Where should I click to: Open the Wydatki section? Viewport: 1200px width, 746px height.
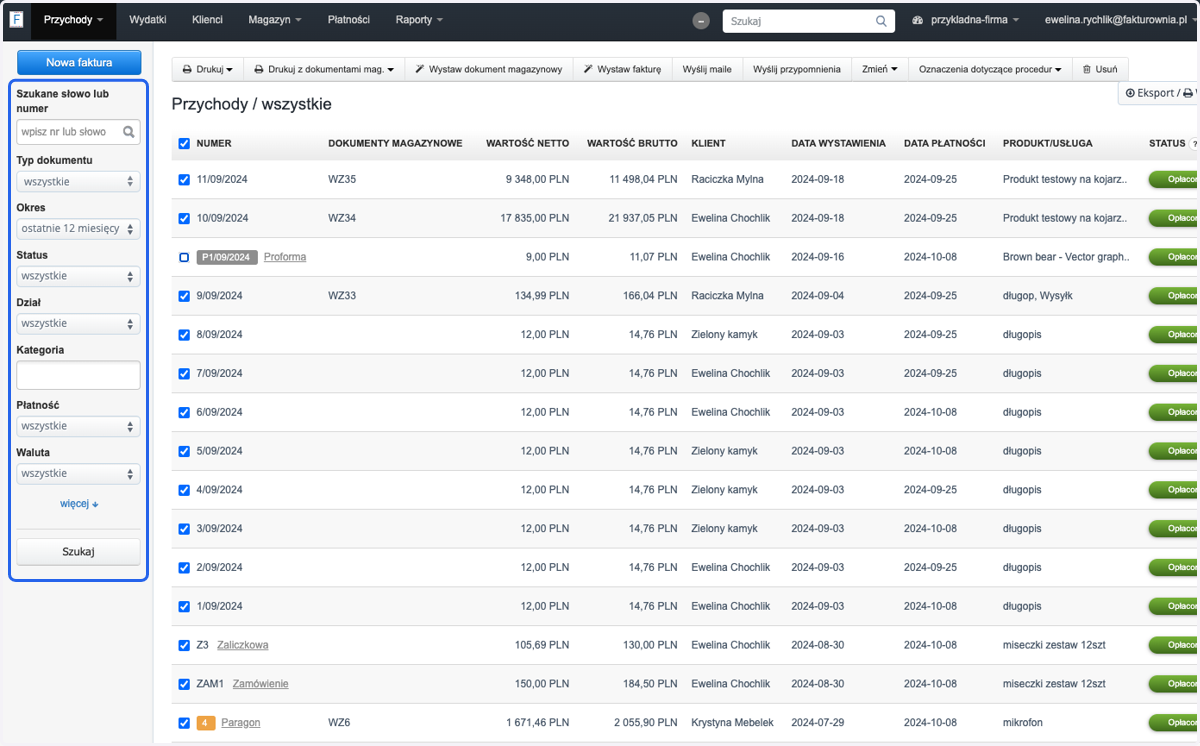pyautogui.click(x=148, y=20)
